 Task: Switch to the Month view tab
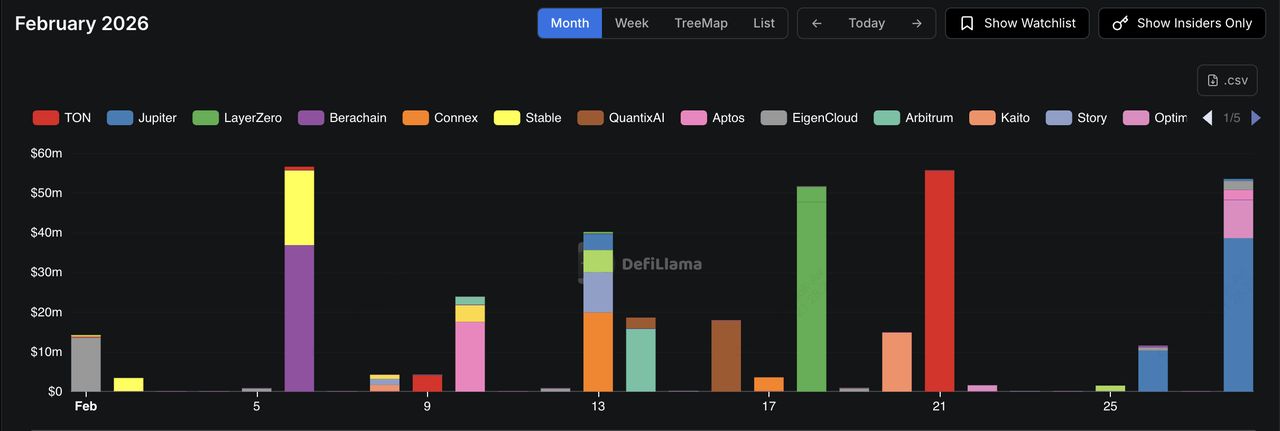pos(570,23)
